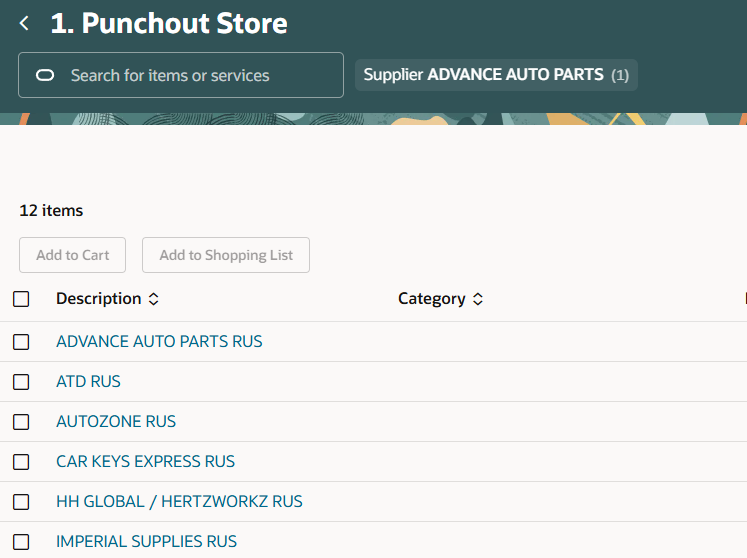Viewport: 747px width, 558px height.
Task: Sort by Category using its sort arrows
Action: pyautogui.click(x=478, y=299)
